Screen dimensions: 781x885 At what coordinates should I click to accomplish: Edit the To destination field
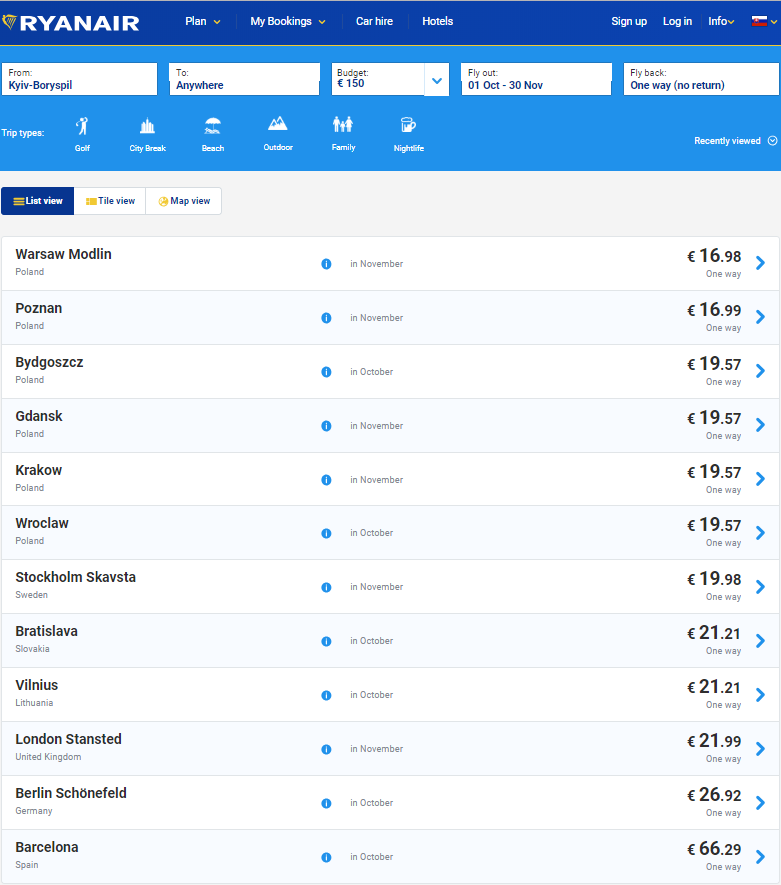pos(244,79)
